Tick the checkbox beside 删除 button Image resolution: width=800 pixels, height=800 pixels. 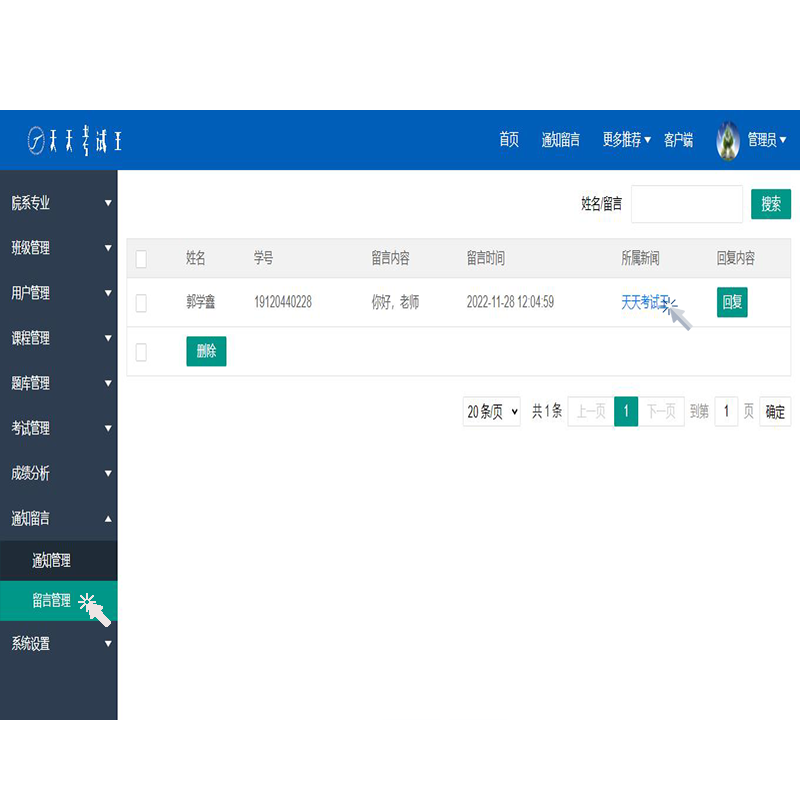(x=141, y=352)
